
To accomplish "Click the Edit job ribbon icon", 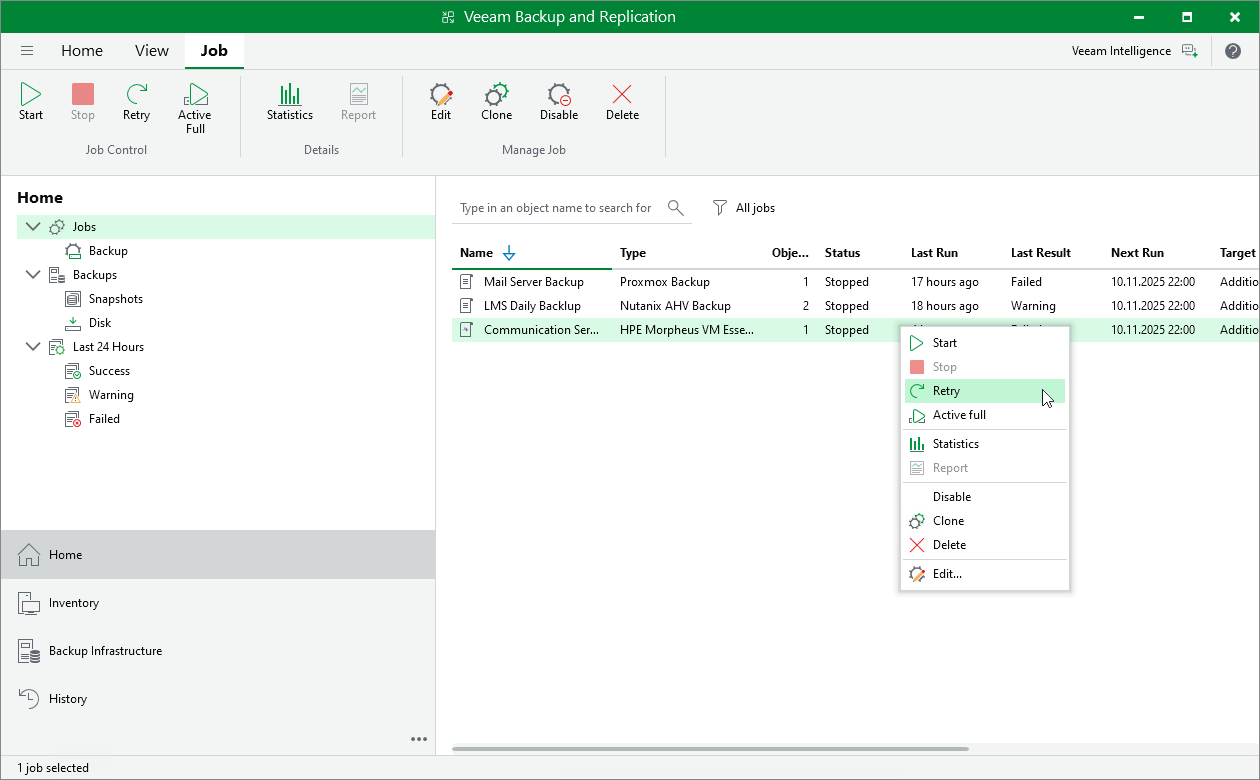I will pos(441,102).
